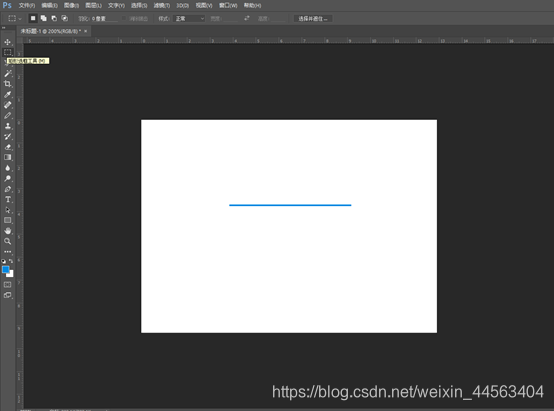Open the 图像(I) menu

[x=71, y=5]
